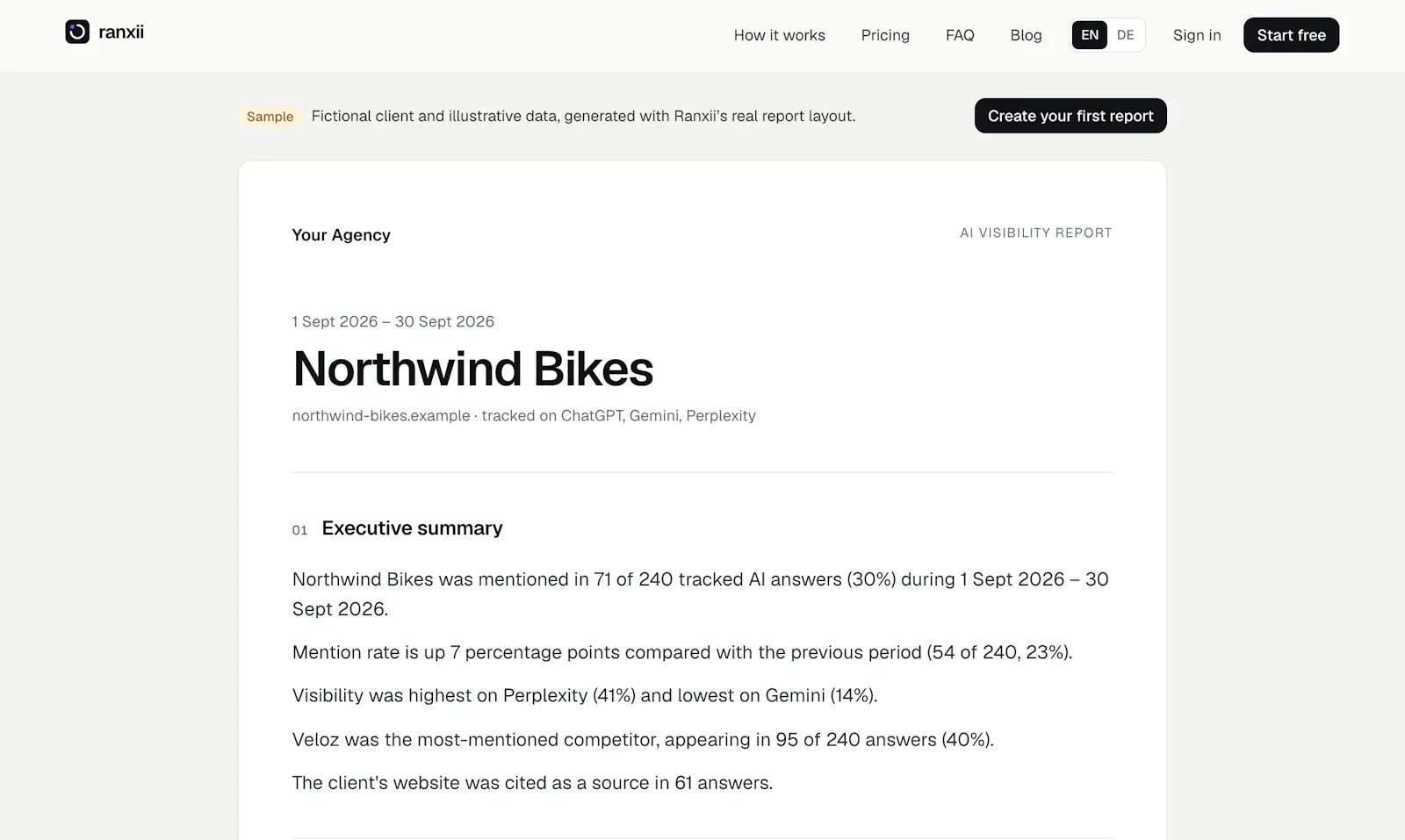1405x840 pixels.
Task: Go to the Pricing page
Action: pyautogui.click(x=885, y=35)
